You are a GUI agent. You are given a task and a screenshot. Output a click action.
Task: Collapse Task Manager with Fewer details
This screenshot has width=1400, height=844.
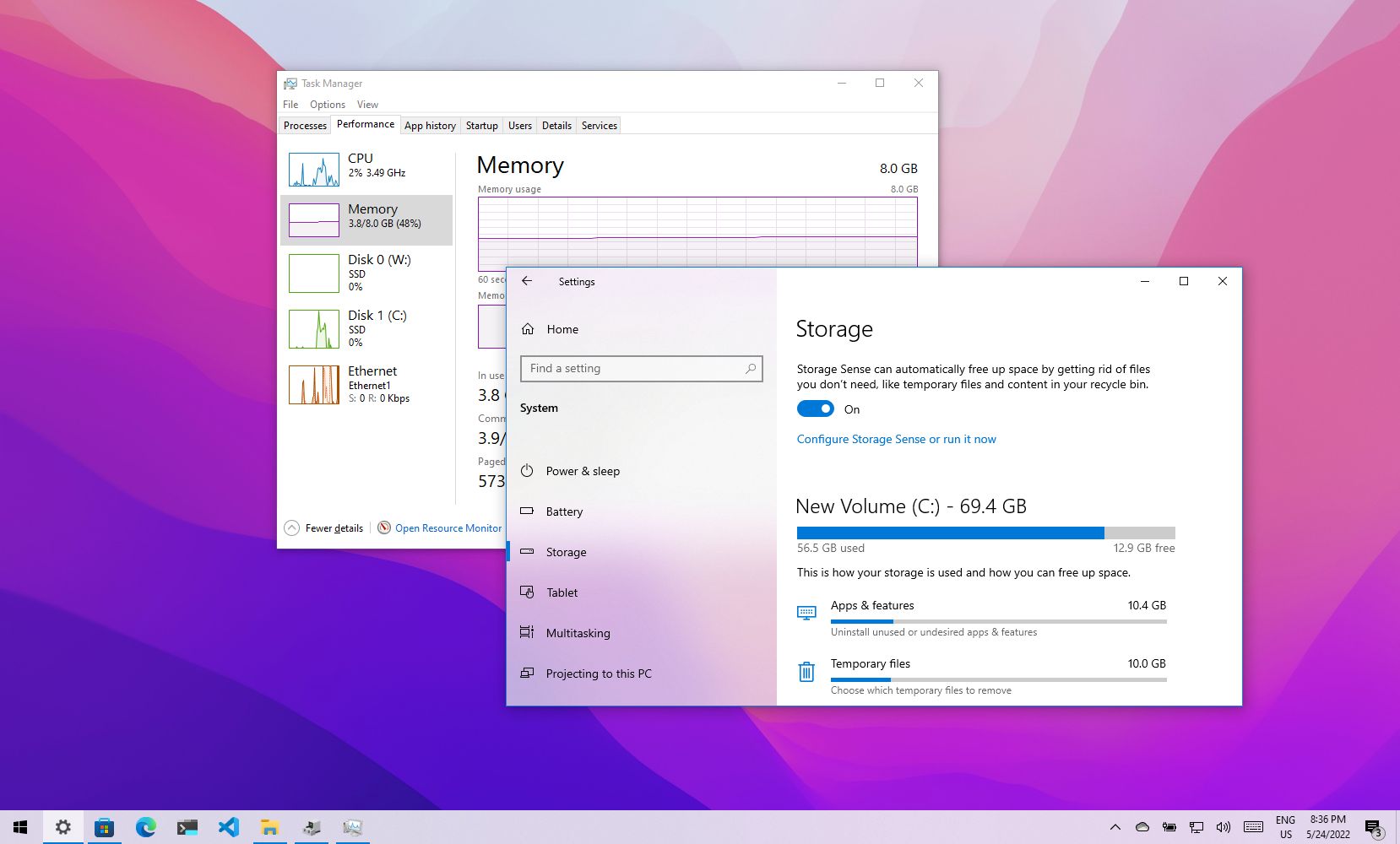pos(325,528)
